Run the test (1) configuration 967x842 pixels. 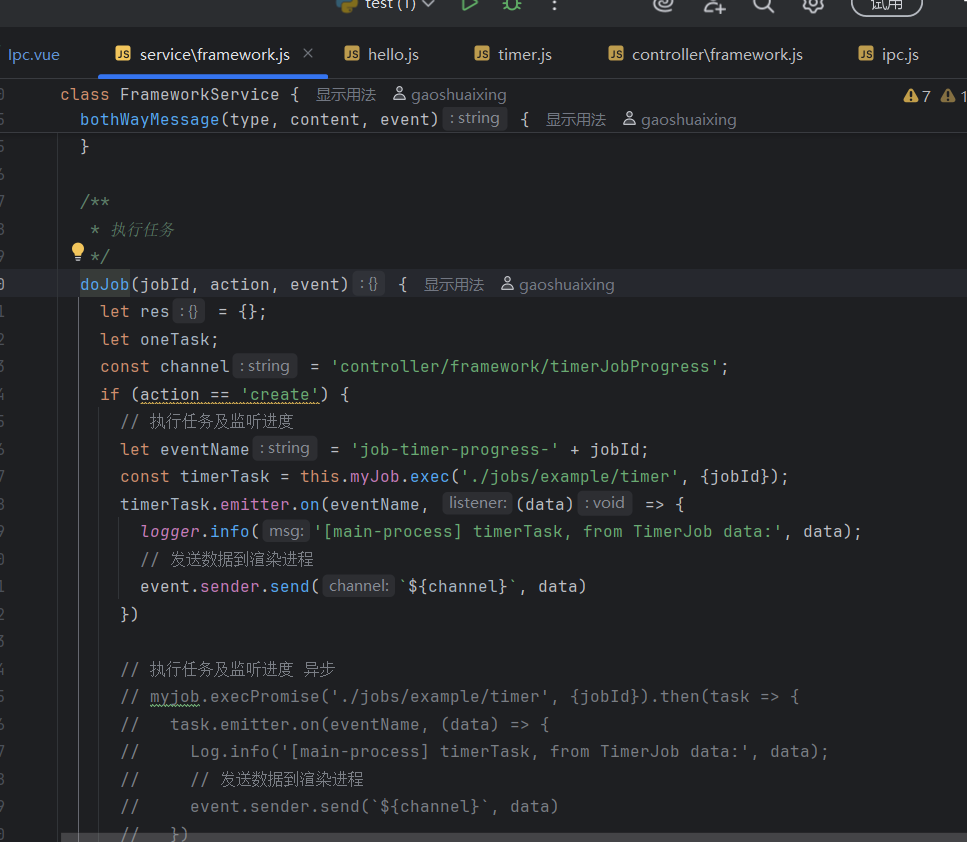coord(469,5)
